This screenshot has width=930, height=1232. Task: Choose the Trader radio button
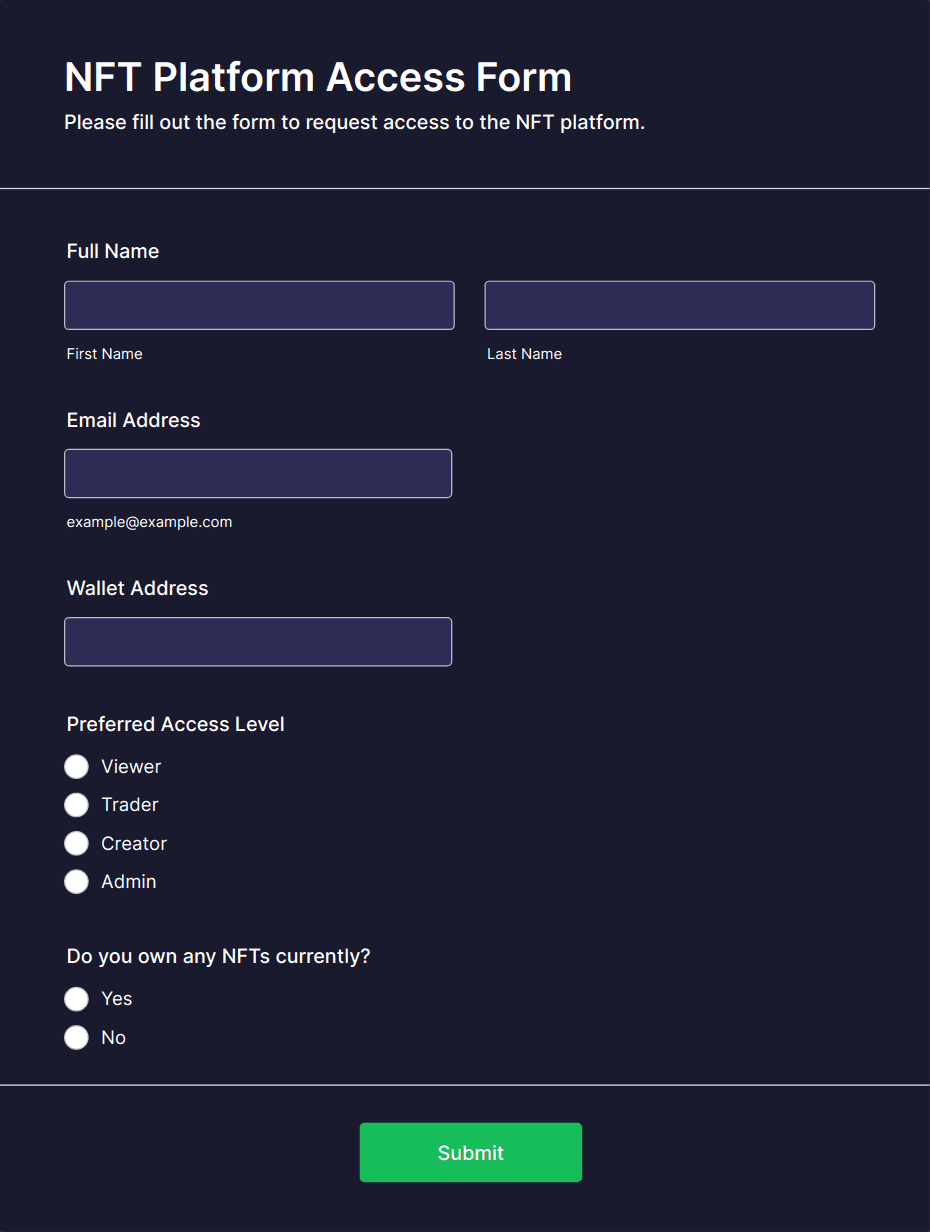click(x=77, y=805)
